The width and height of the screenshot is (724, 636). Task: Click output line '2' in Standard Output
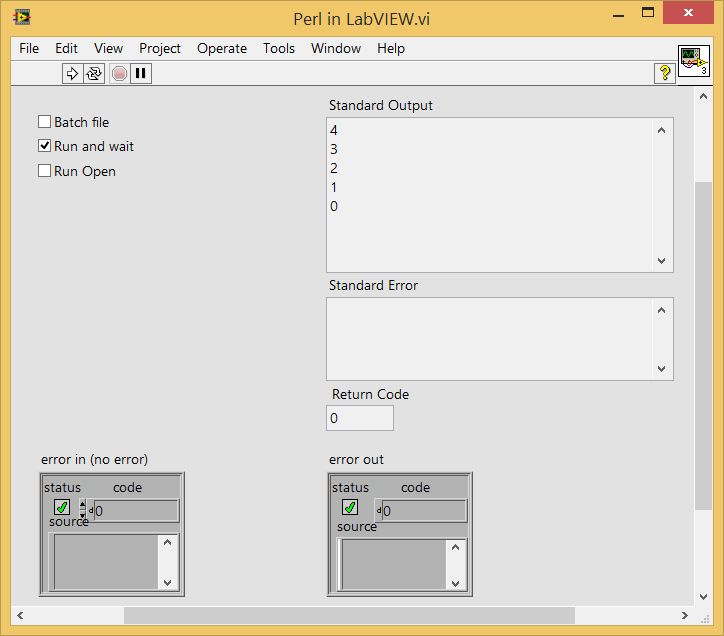tap(334, 168)
